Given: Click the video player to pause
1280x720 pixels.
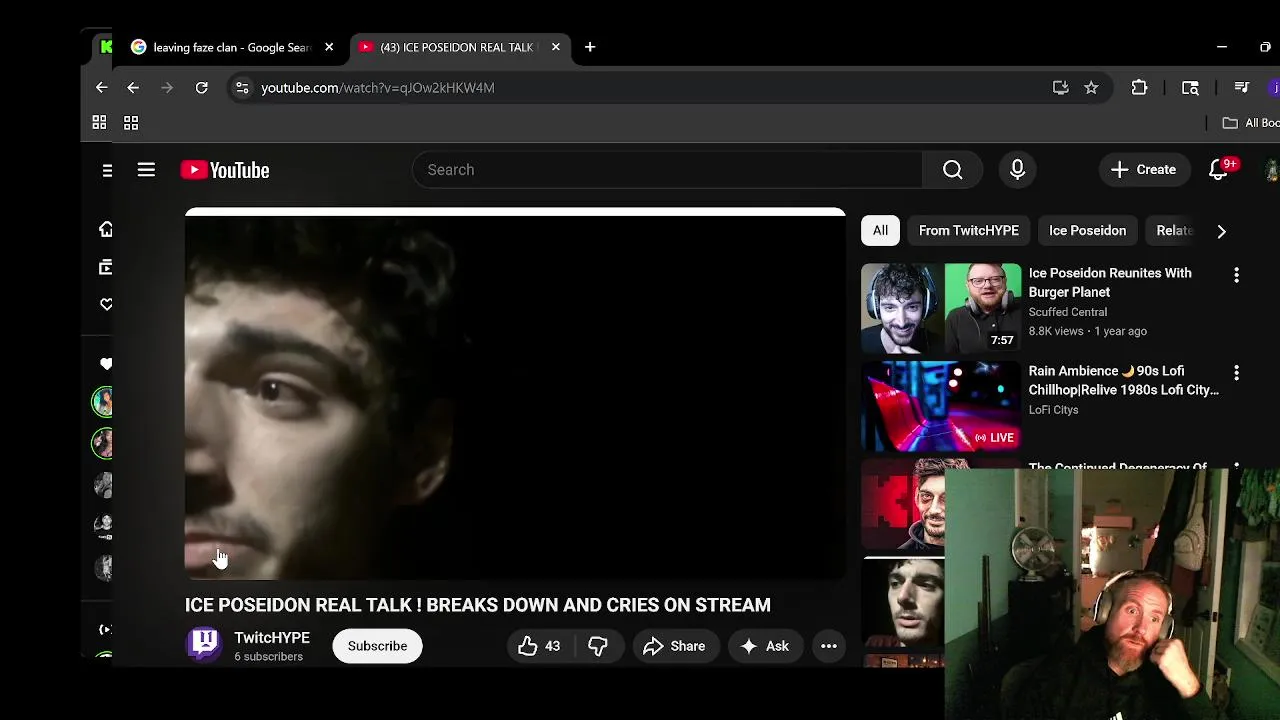Looking at the screenshot, I should (515, 394).
